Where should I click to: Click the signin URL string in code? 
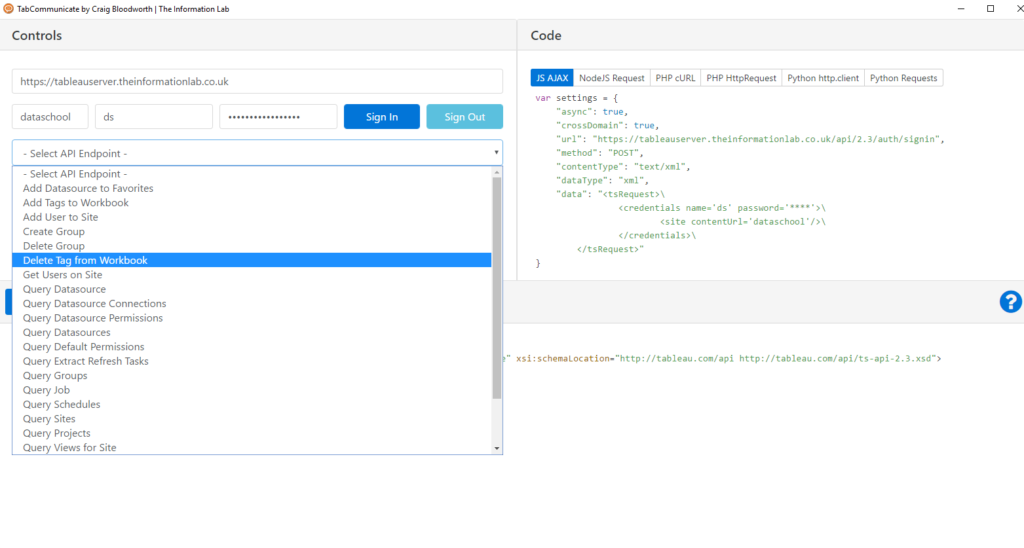point(766,139)
